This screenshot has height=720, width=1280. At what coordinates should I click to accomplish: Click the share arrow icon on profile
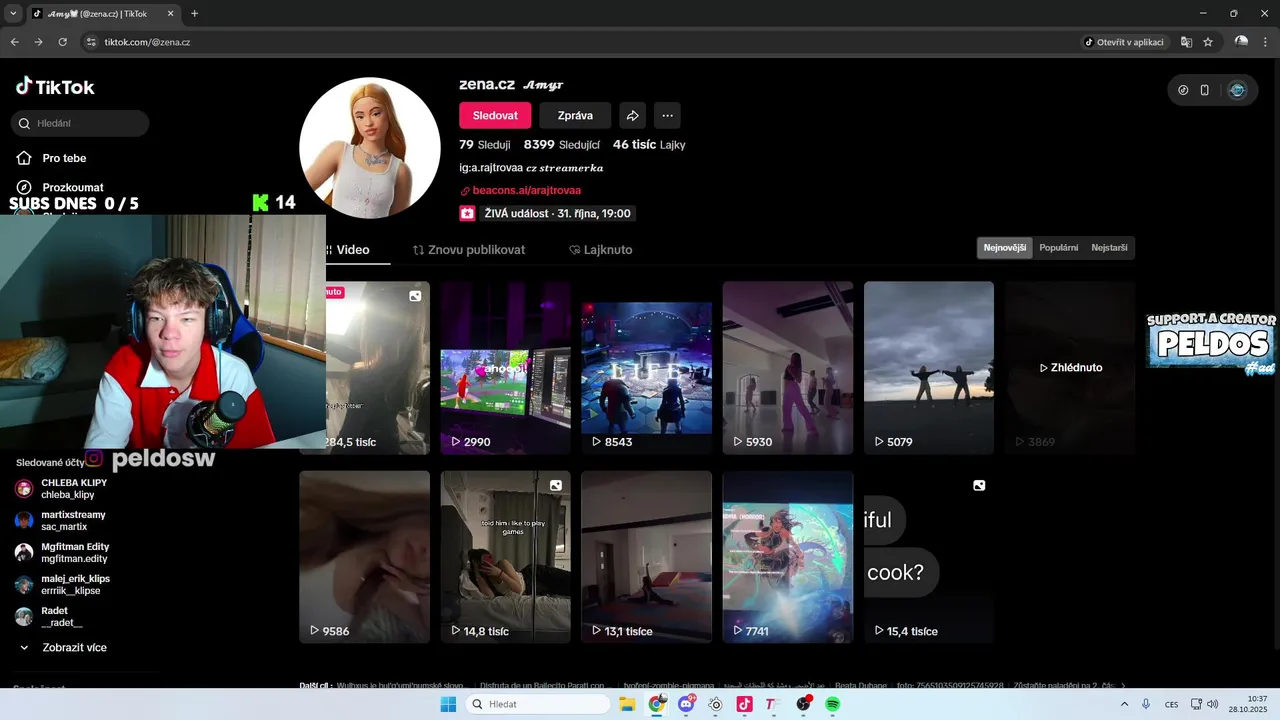click(633, 116)
